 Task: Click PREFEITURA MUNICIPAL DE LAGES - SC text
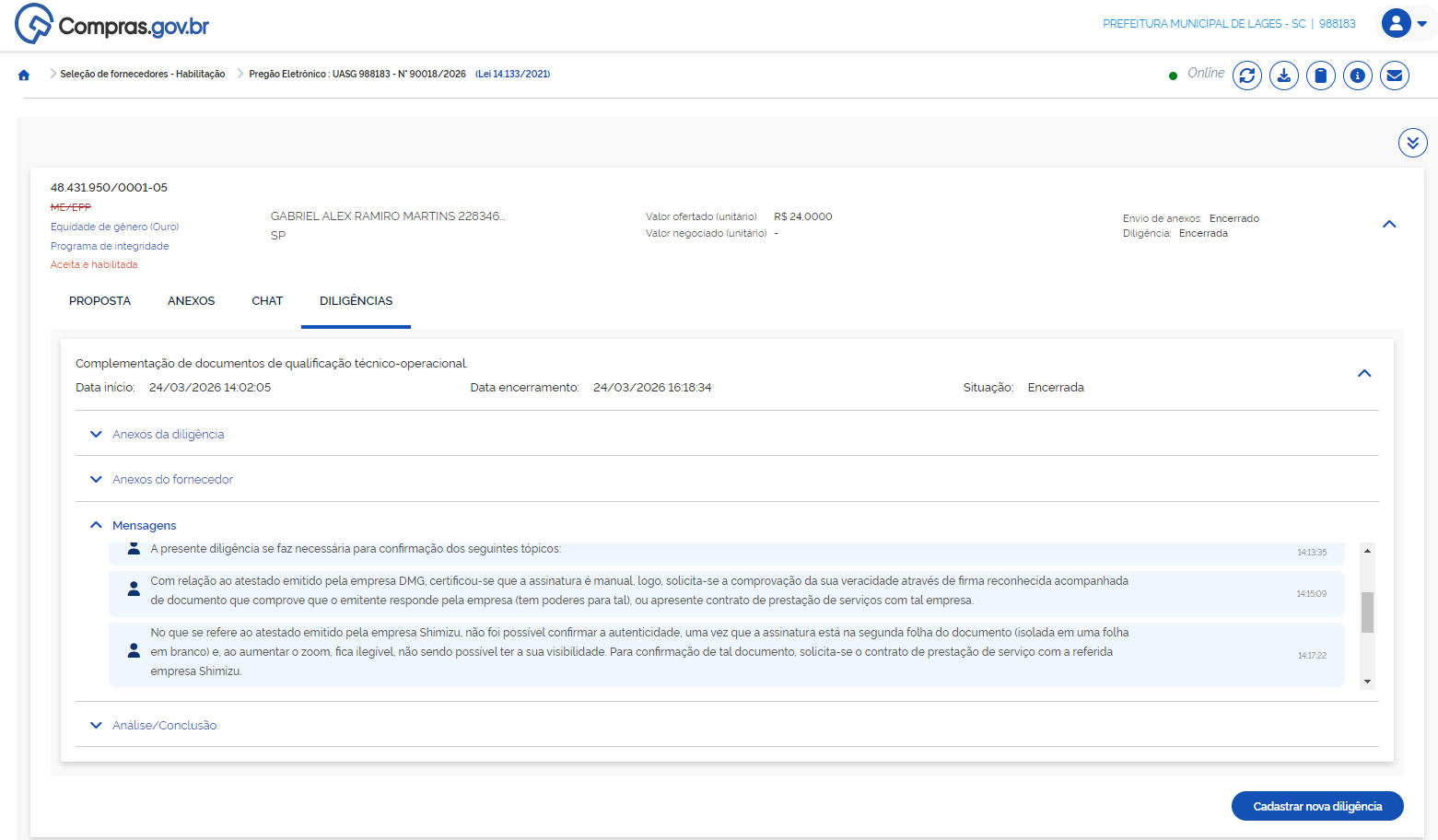pos(1204,24)
